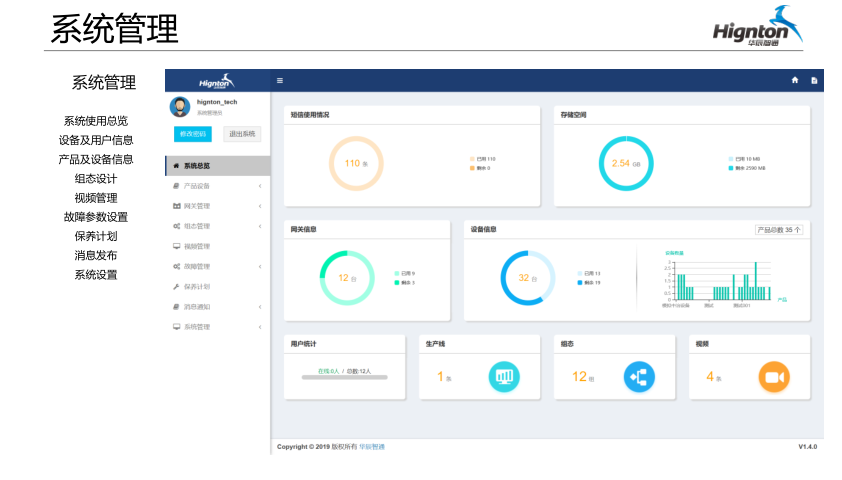The width and height of the screenshot is (842, 480).
Task: Click the orange 视频 video camera icon
Action: pyautogui.click(x=773, y=377)
